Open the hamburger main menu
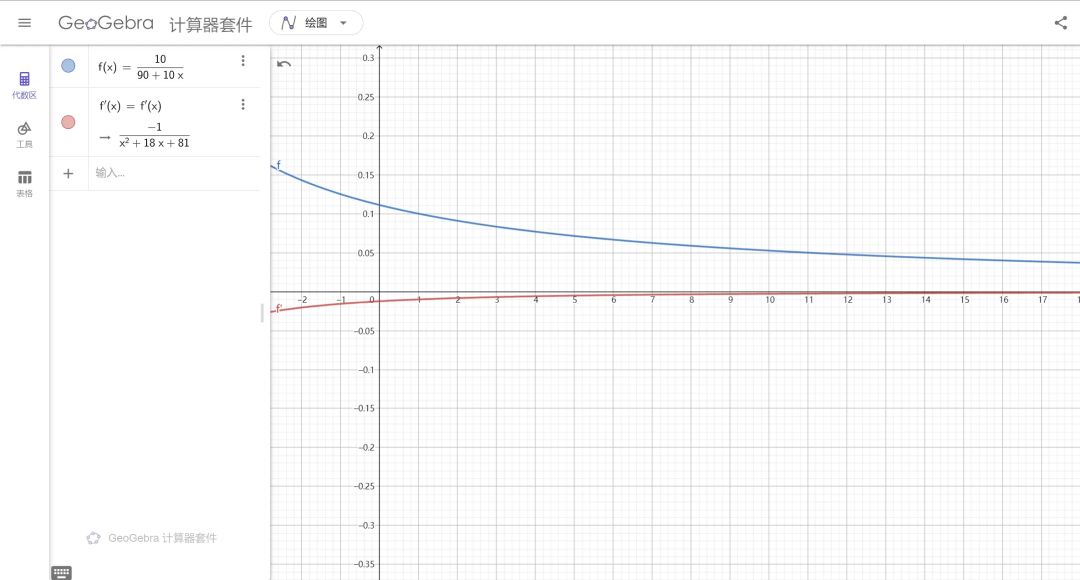Viewport: 1080px width, 580px height. tap(24, 23)
